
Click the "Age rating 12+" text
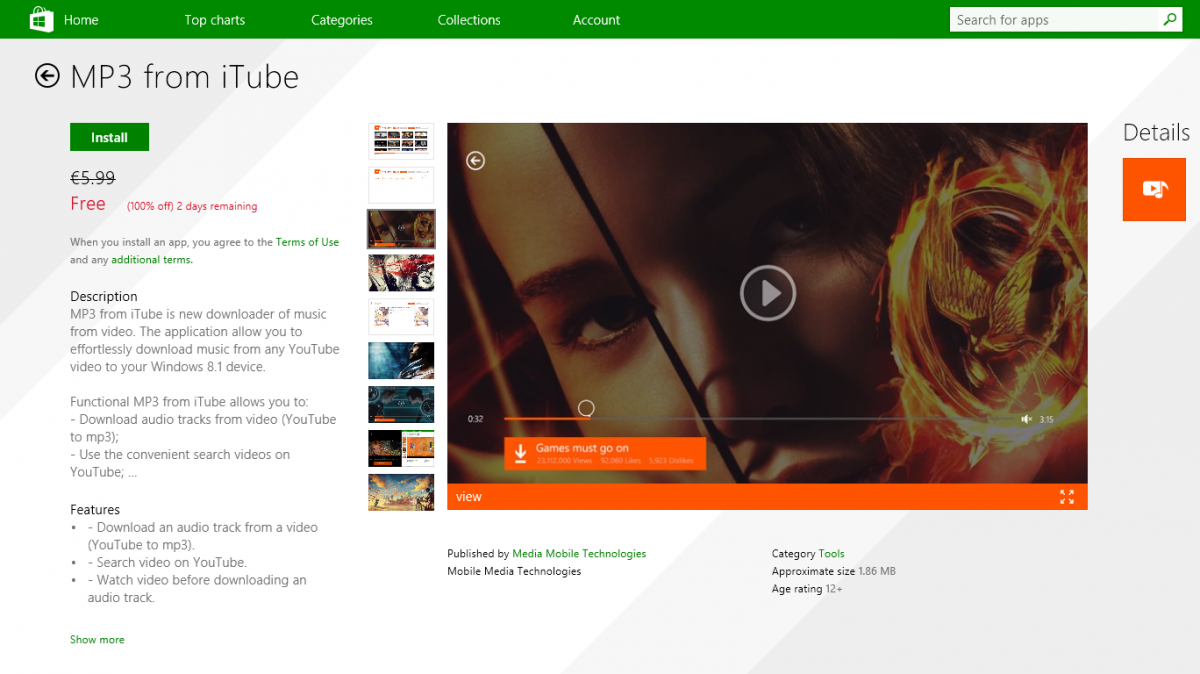pos(807,590)
